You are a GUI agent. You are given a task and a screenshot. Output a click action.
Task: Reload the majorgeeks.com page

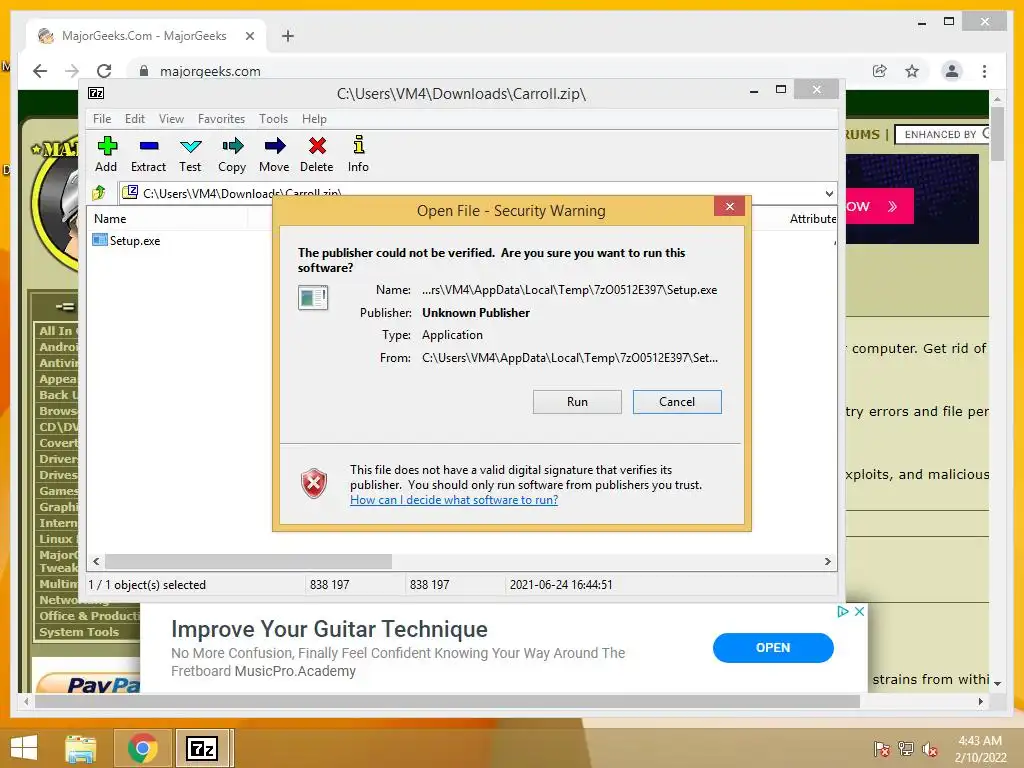[x=104, y=71]
